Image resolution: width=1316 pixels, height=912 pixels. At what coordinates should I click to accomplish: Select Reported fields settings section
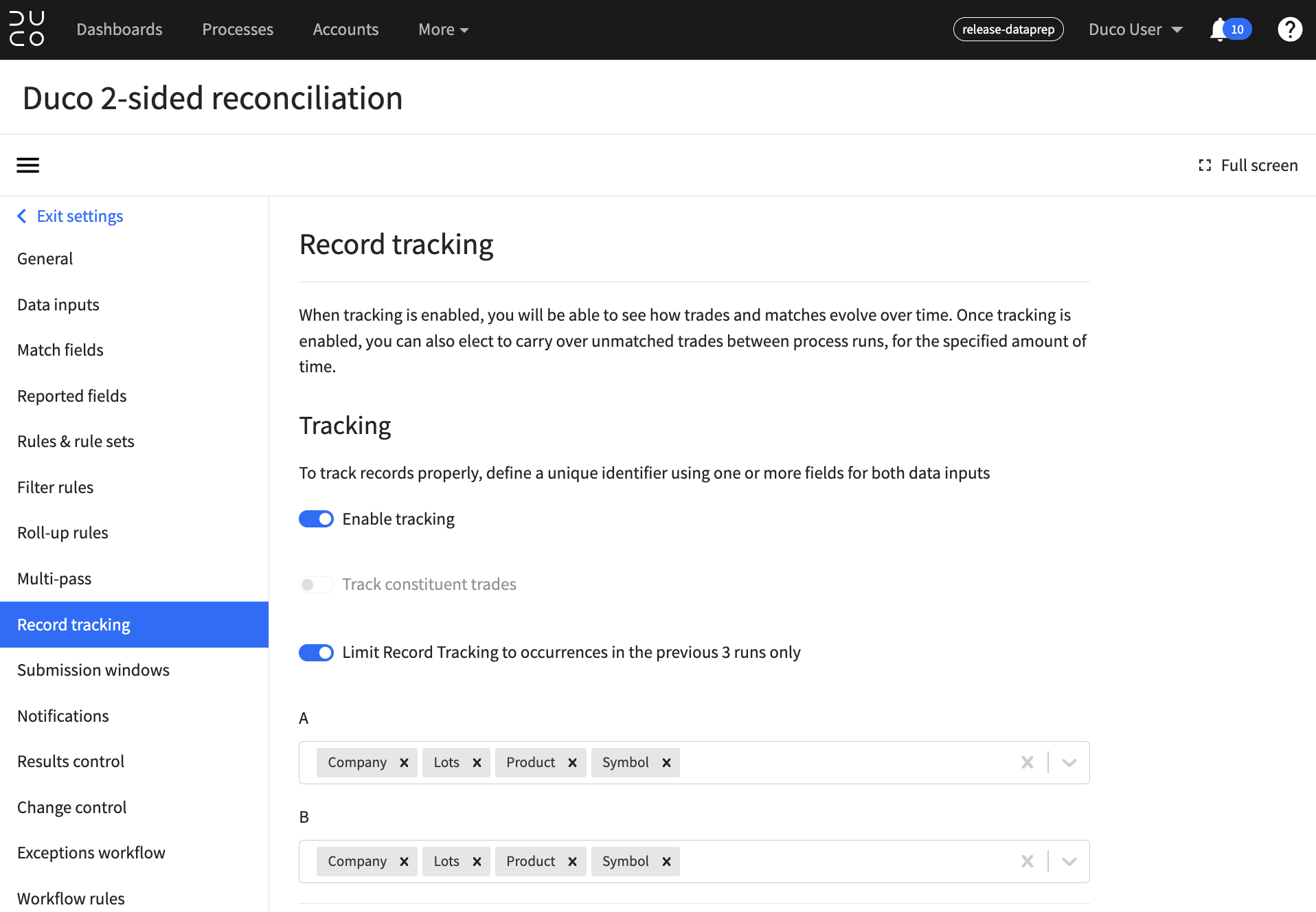pyautogui.click(x=134, y=396)
